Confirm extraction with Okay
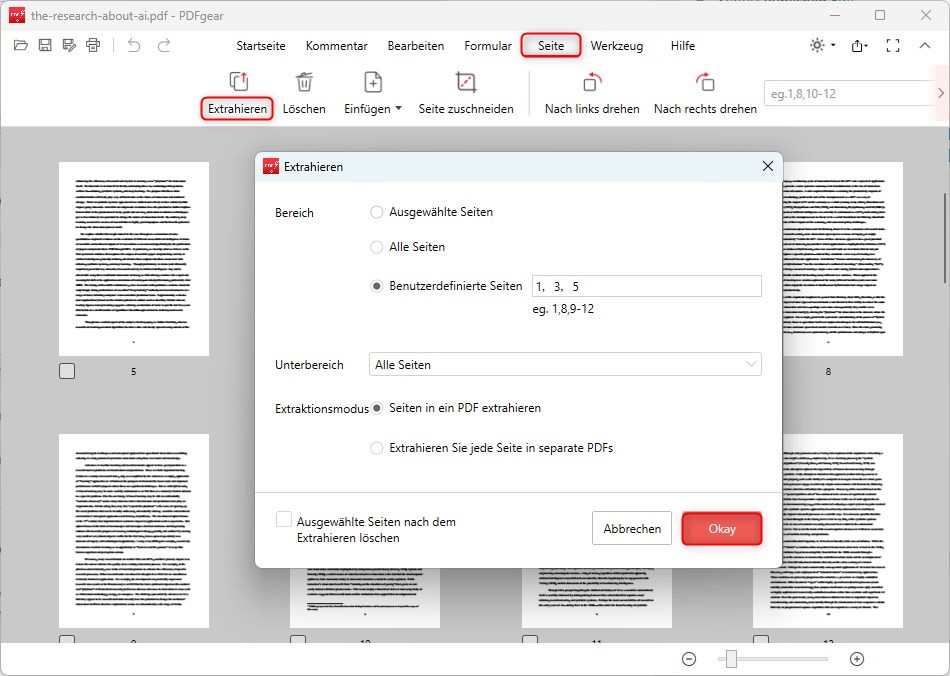Image resolution: width=950 pixels, height=676 pixels. 722,528
